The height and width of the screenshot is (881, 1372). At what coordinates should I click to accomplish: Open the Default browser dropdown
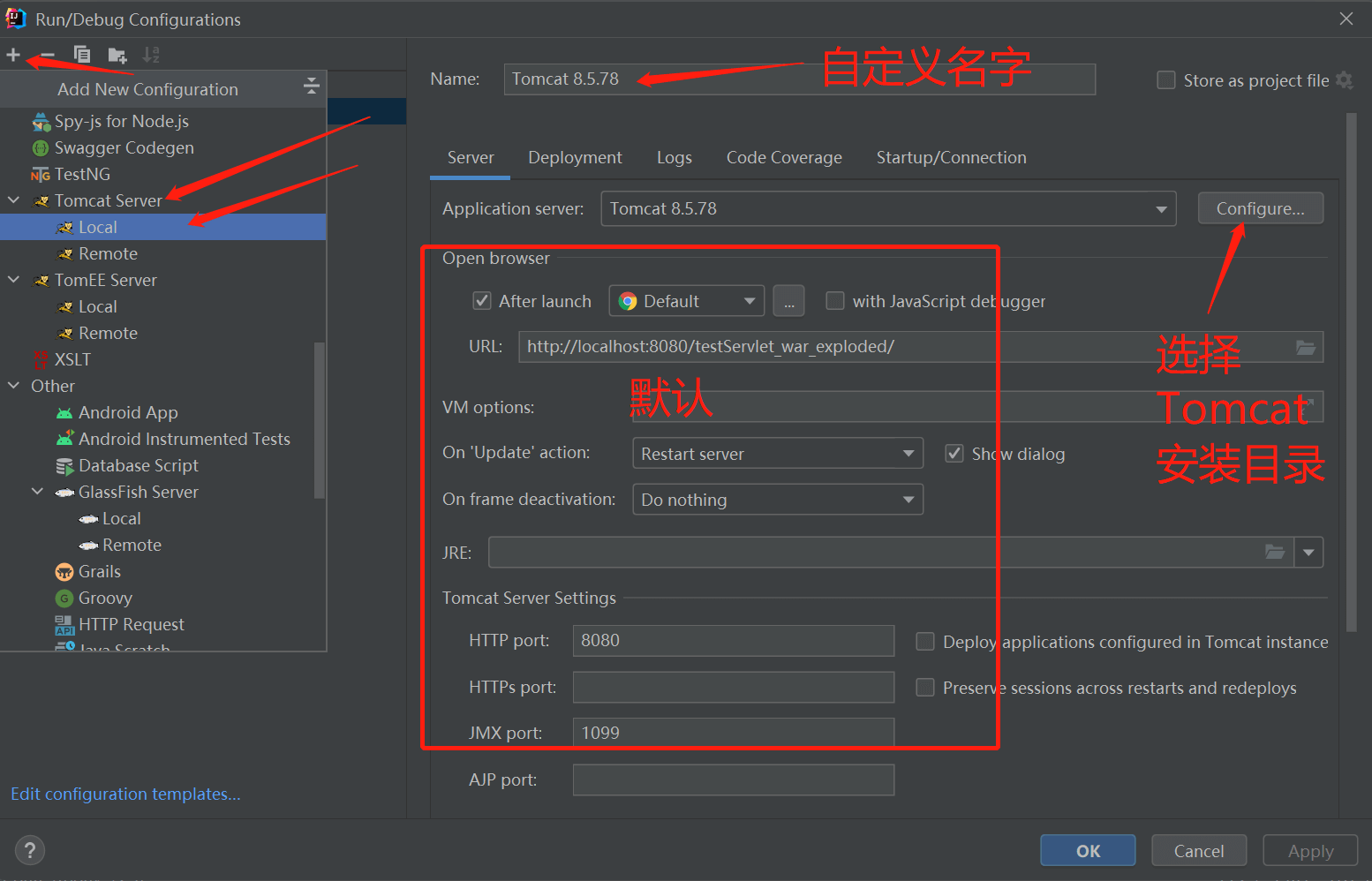[686, 301]
